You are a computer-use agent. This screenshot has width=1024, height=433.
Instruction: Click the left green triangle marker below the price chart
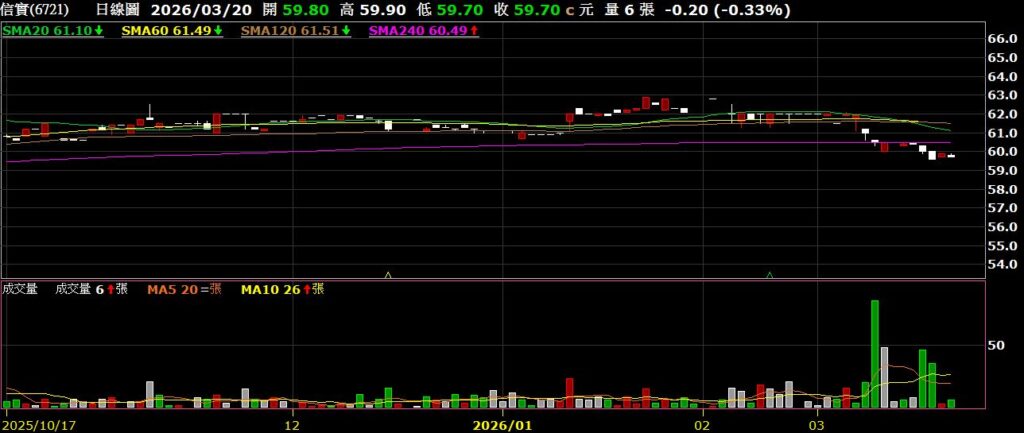[388, 273]
